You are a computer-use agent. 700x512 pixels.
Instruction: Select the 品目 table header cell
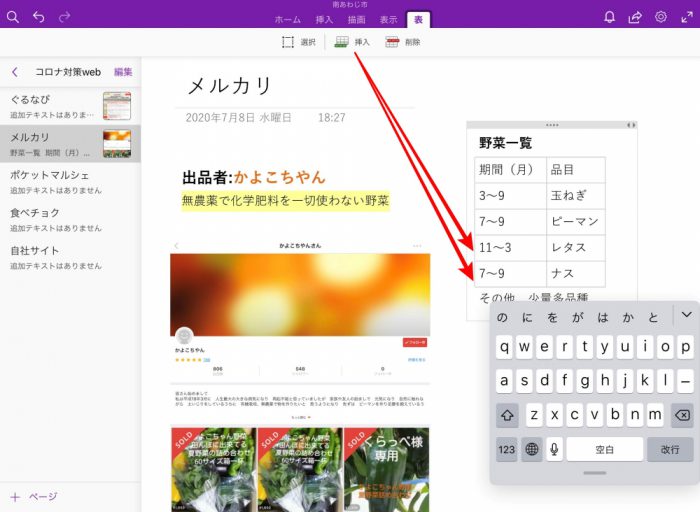[576, 170]
